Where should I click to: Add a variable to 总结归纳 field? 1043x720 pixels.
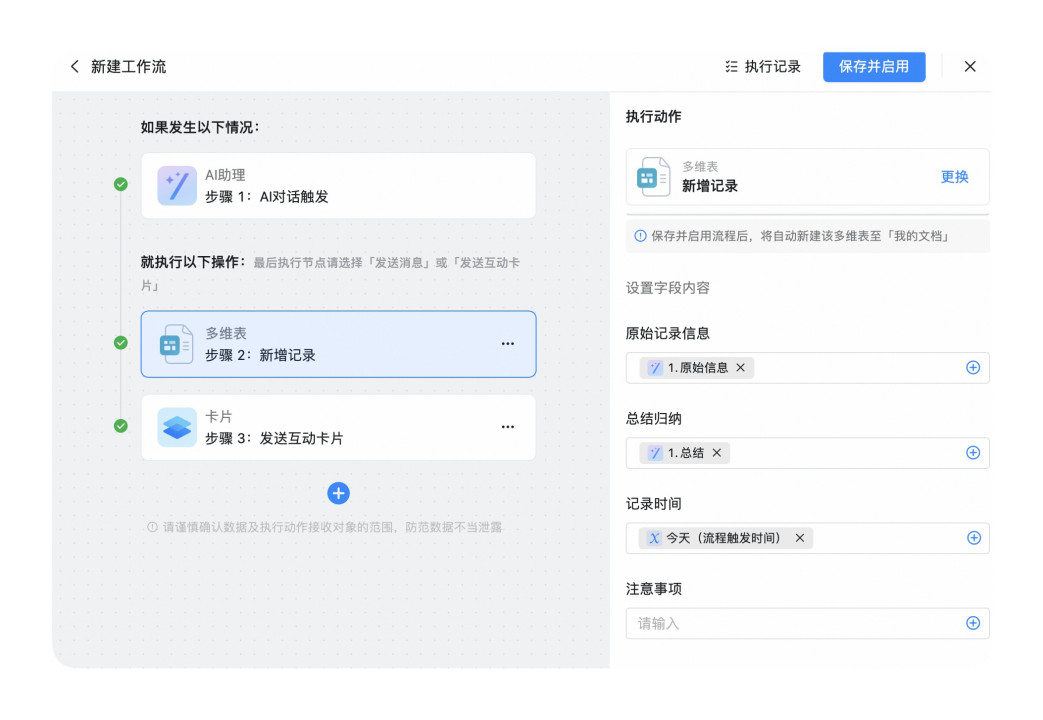pyautogui.click(x=972, y=453)
